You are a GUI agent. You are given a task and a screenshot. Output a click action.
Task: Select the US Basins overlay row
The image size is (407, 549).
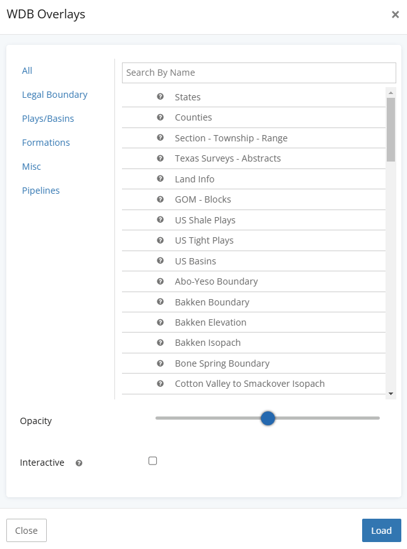(x=254, y=261)
